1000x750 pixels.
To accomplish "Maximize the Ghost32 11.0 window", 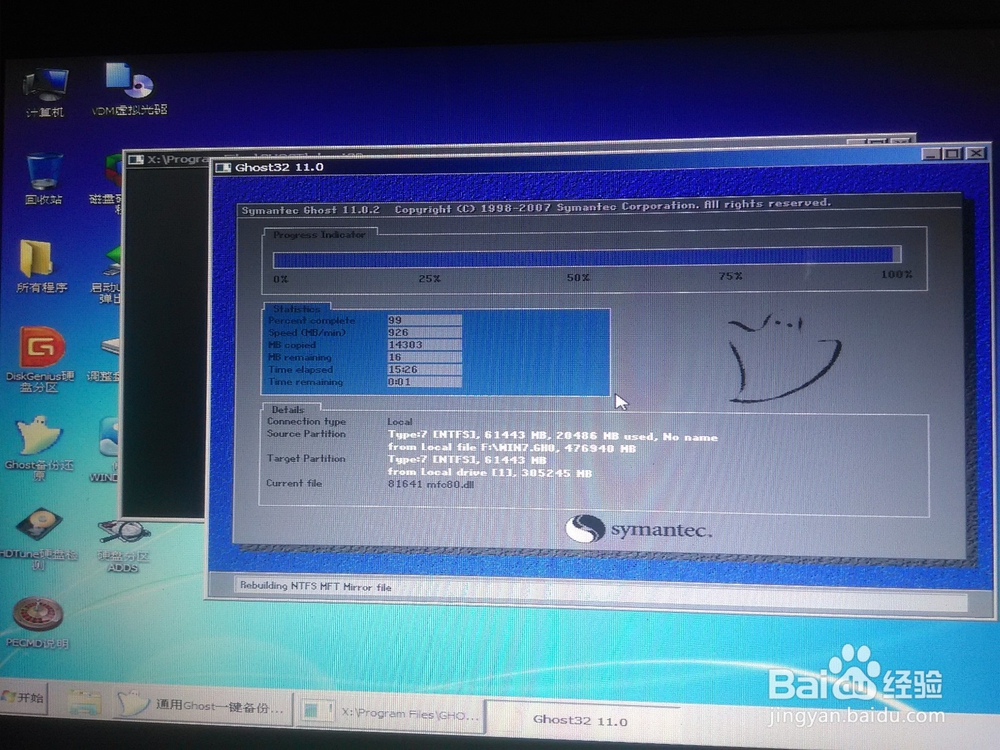I will pos(953,154).
